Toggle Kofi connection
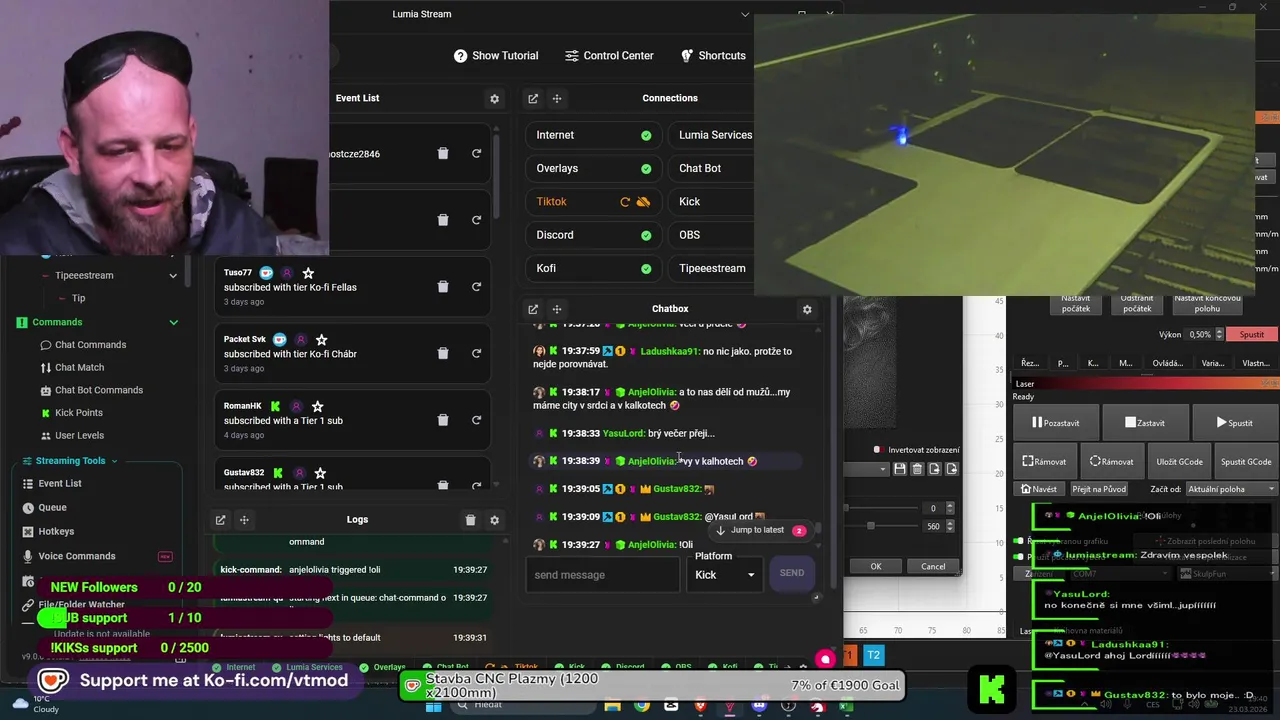The height and width of the screenshot is (720, 1280). click(x=646, y=269)
